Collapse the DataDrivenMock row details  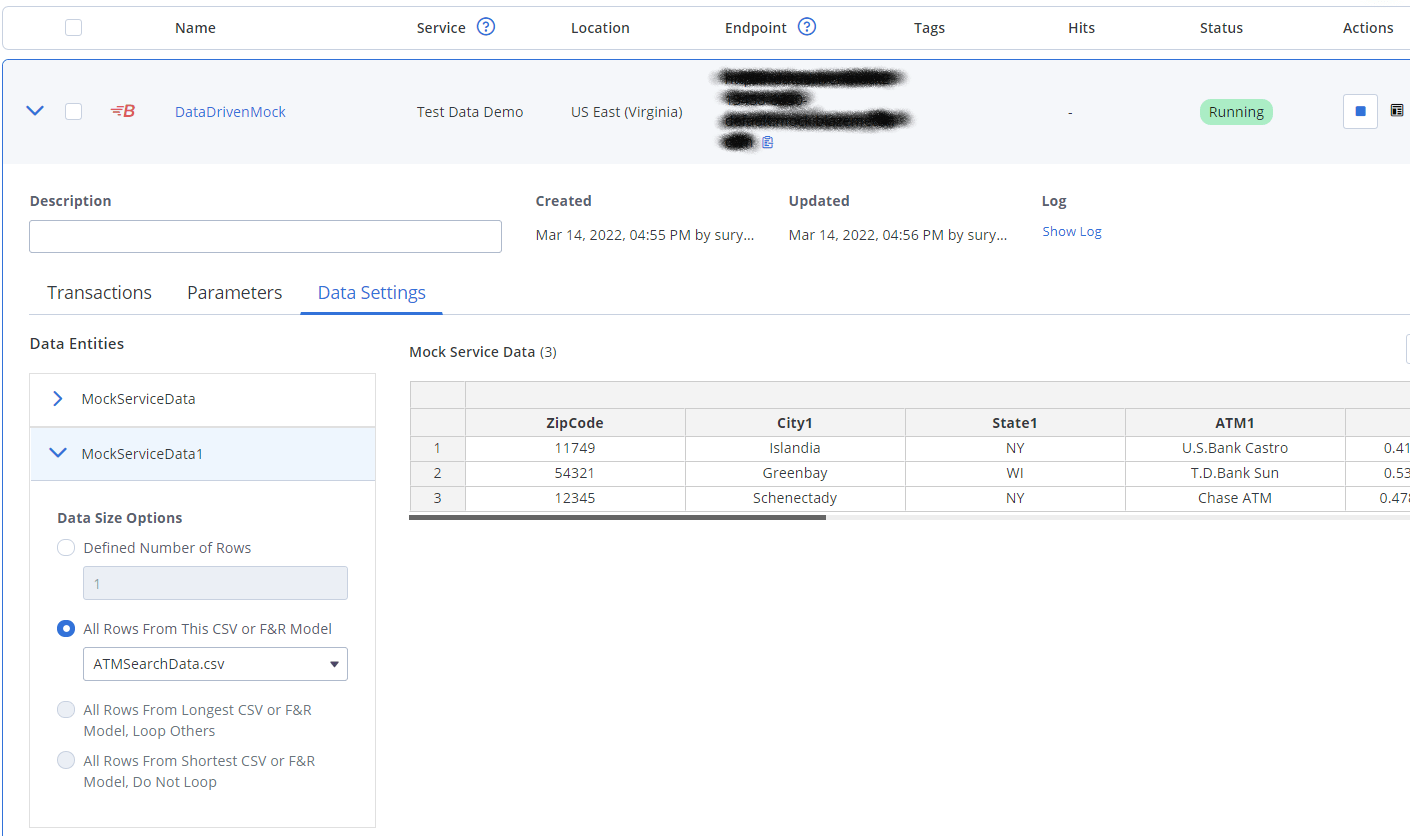coord(35,111)
